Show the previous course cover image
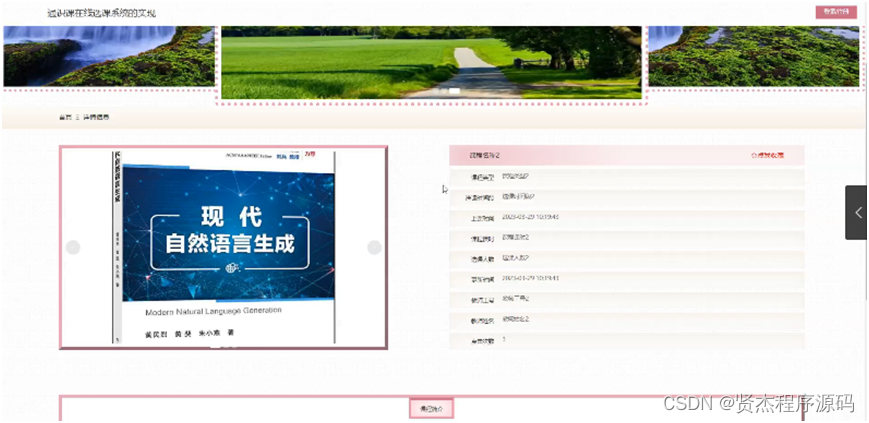The width and height of the screenshot is (869, 423). [73, 247]
